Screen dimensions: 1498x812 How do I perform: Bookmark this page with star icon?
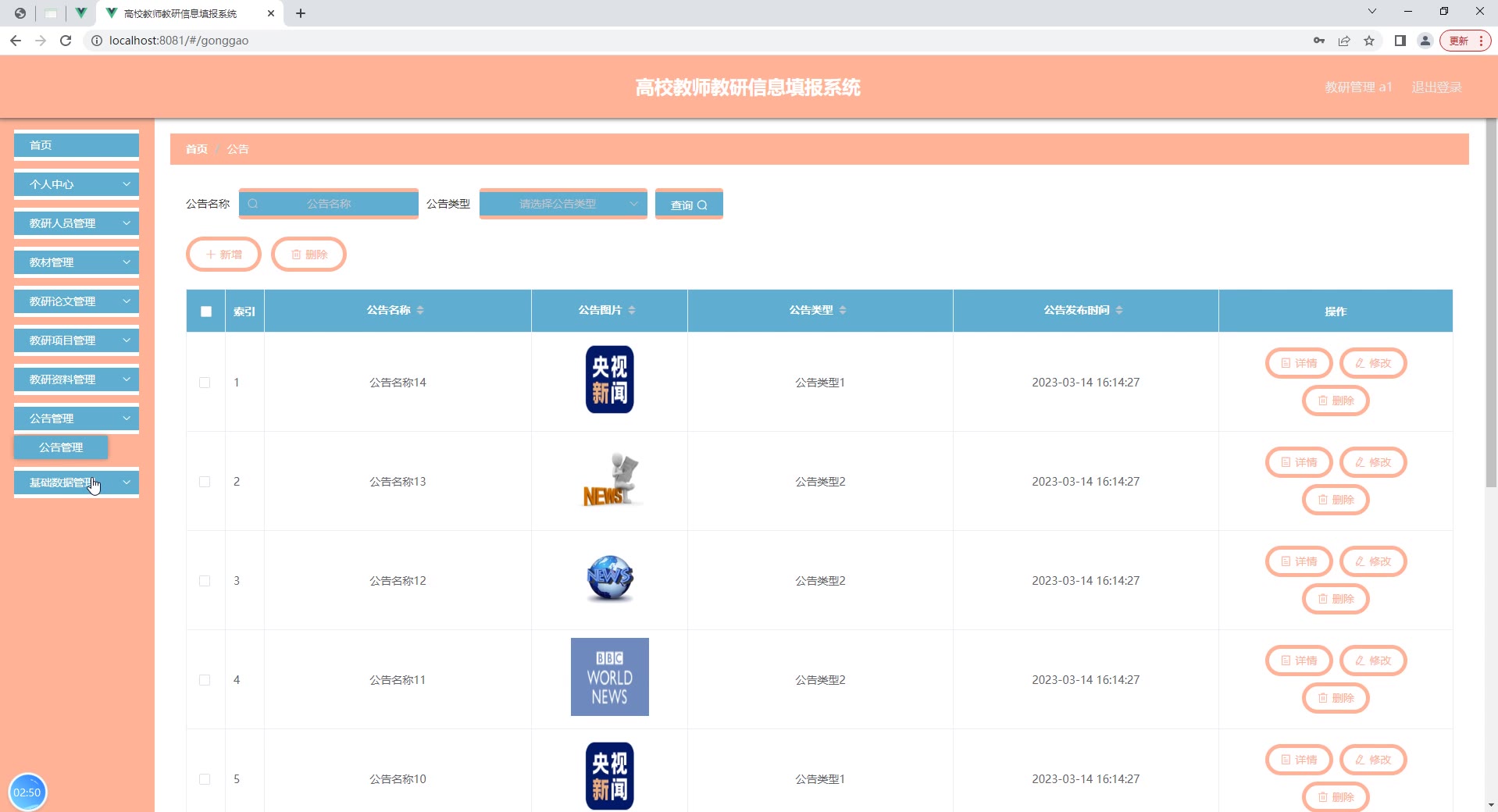point(1369,41)
